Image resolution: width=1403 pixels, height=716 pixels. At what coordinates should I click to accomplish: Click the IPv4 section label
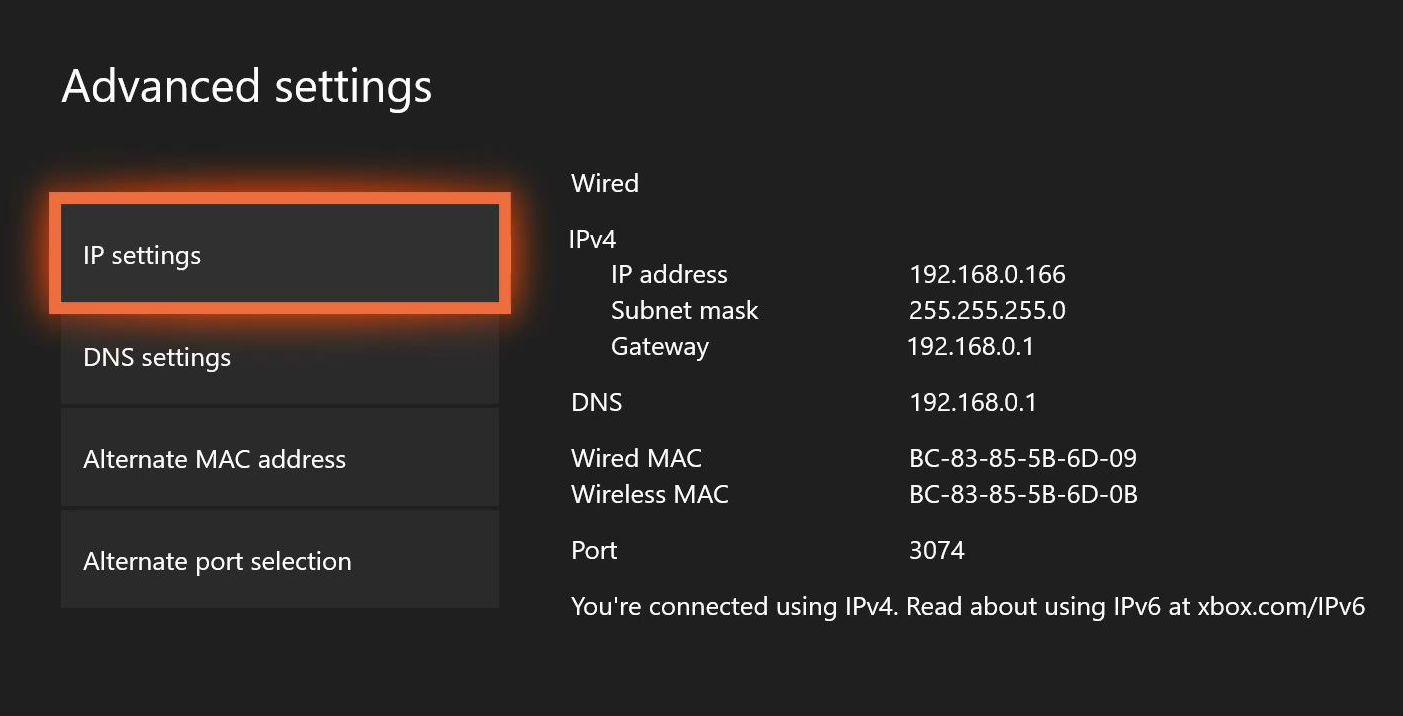point(592,239)
